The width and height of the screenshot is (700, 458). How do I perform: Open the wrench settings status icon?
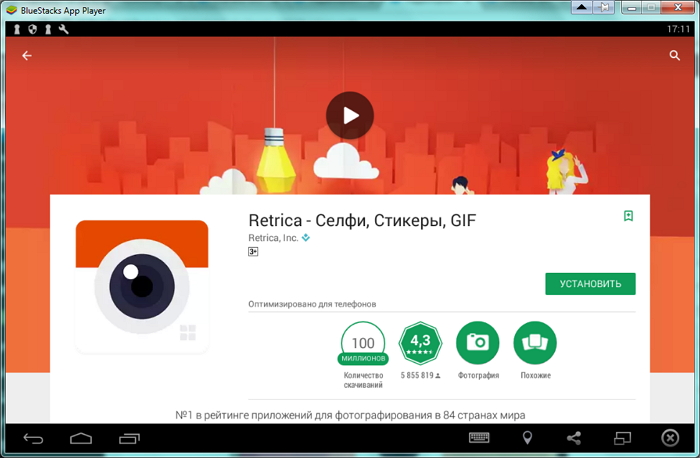pyautogui.click(x=63, y=29)
